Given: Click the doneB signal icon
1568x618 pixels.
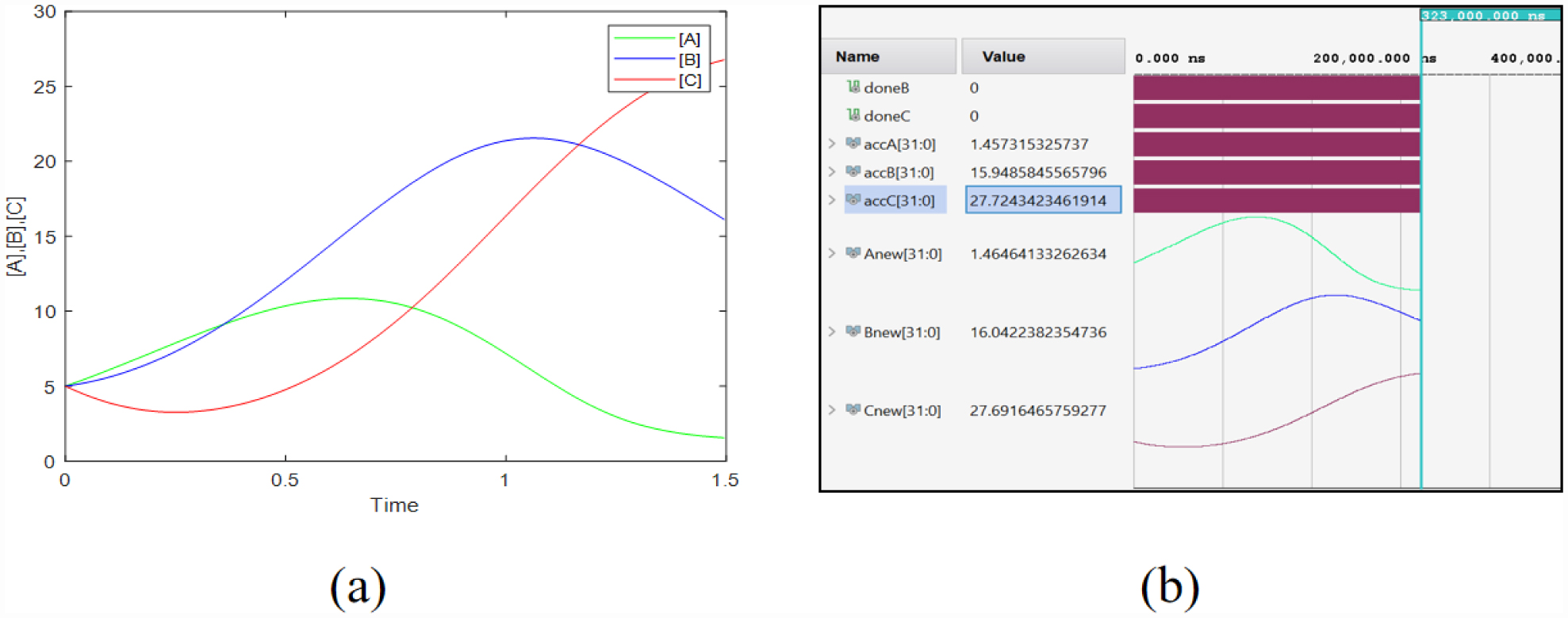Looking at the screenshot, I should coord(853,87).
